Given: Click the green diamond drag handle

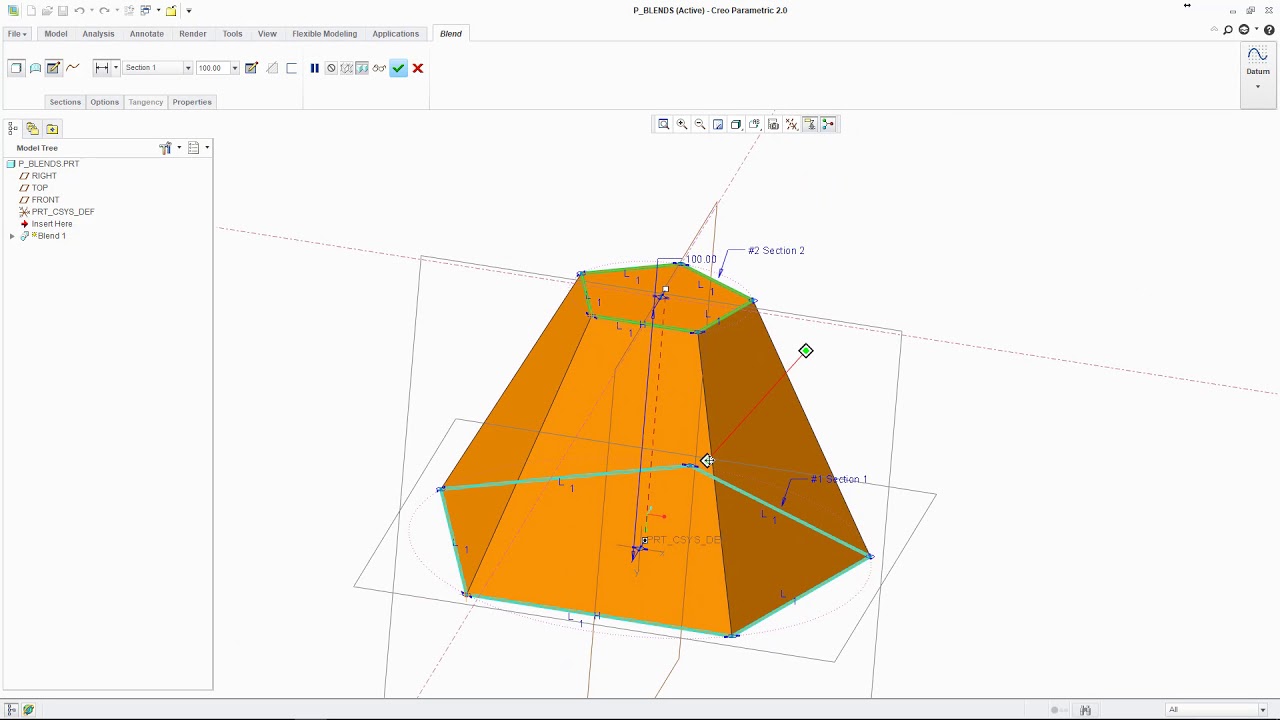Looking at the screenshot, I should (806, 351).
